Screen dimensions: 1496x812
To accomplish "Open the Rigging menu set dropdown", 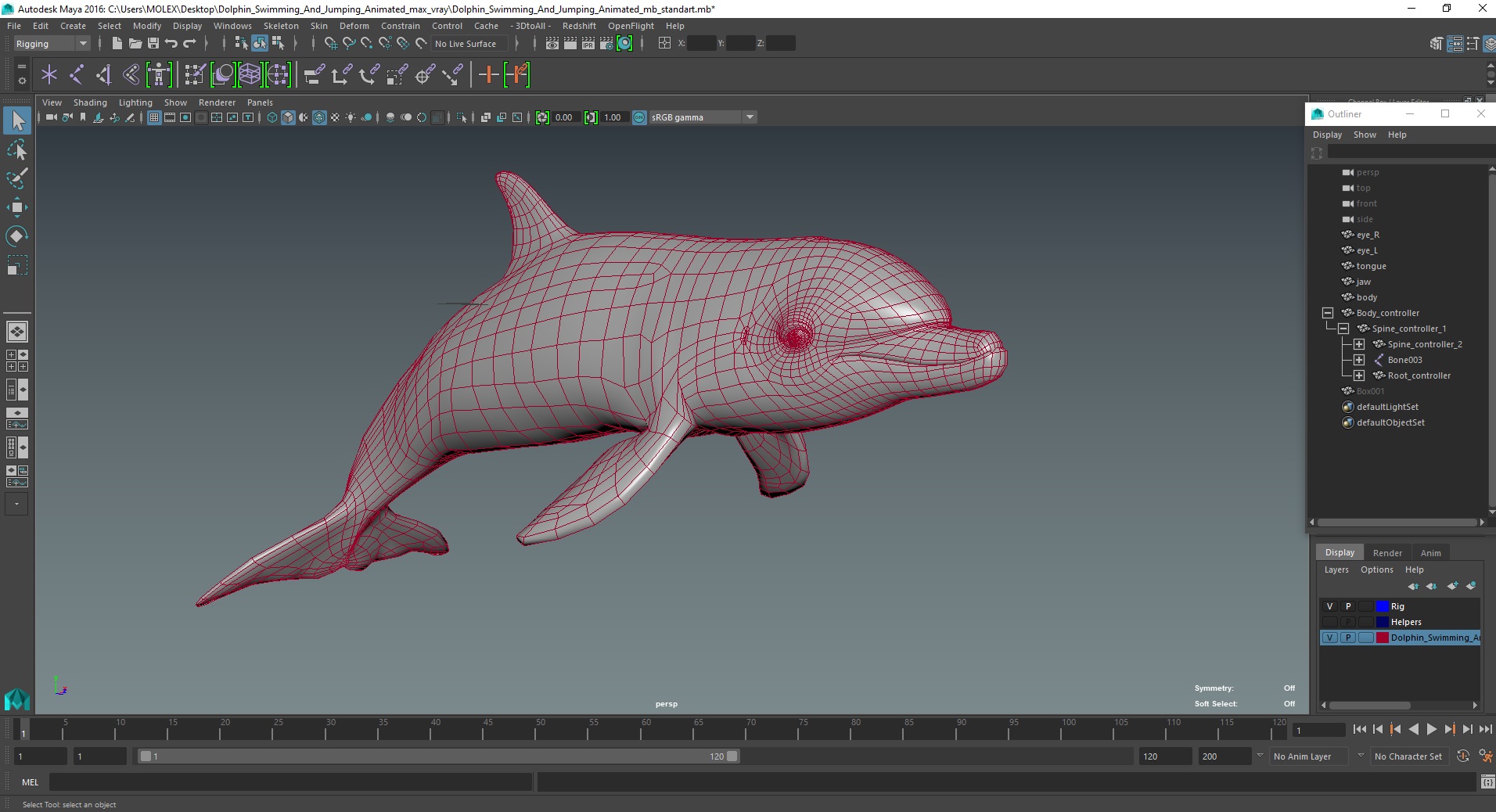I will pos(52,44).
